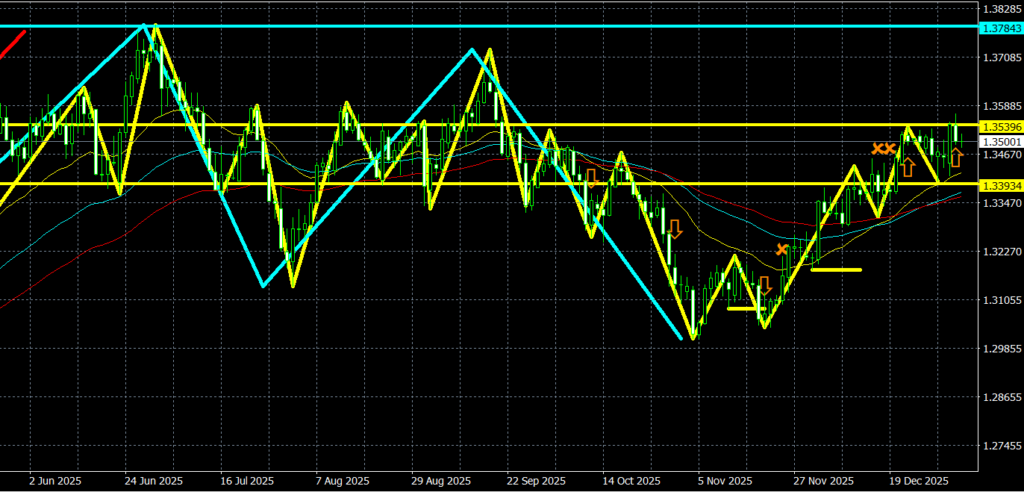
Task: Click the 1.28655 price scale value
Action: coord(1001,397)
